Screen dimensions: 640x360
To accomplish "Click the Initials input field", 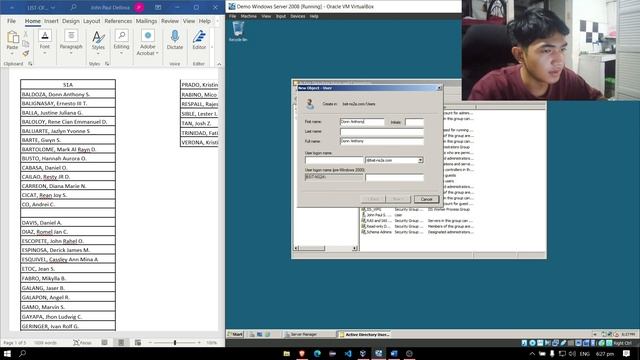I will click(414, 122).
